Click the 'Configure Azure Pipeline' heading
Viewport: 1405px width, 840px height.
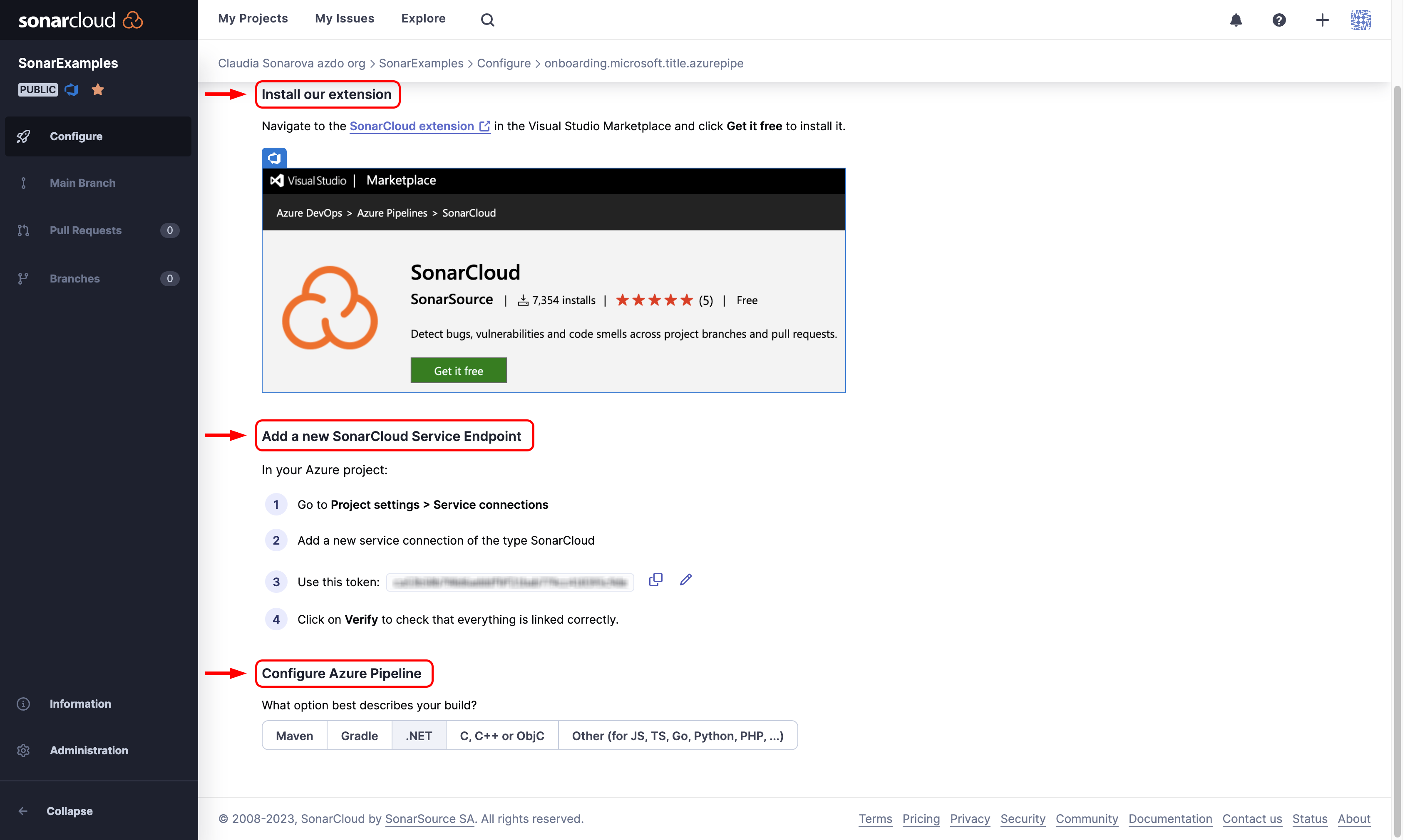341,673
